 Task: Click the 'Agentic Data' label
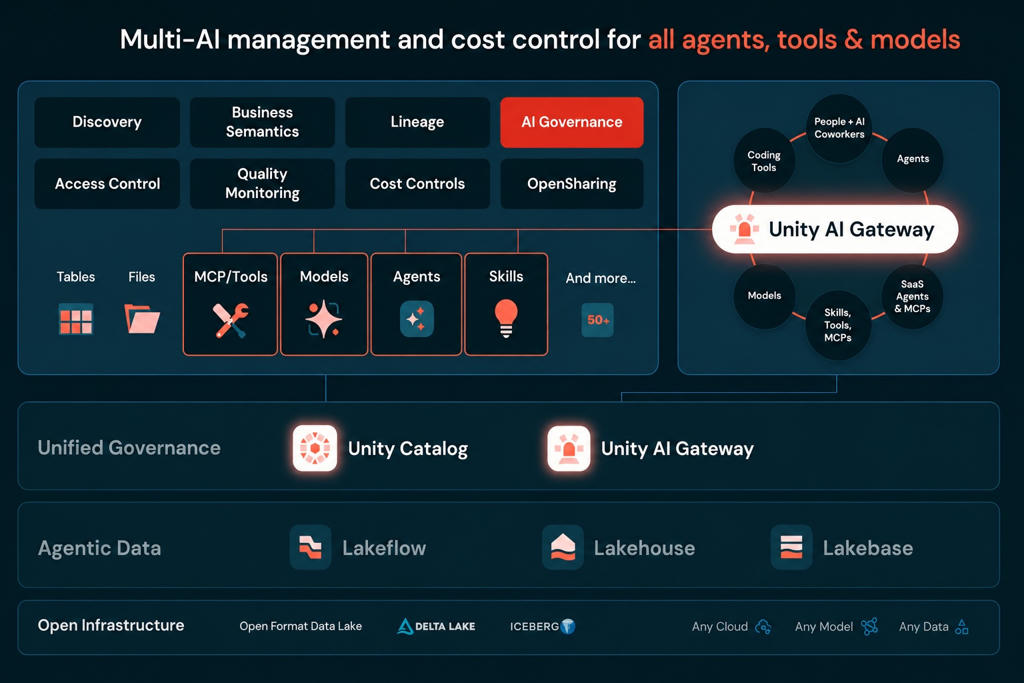(x=99, y=548)
